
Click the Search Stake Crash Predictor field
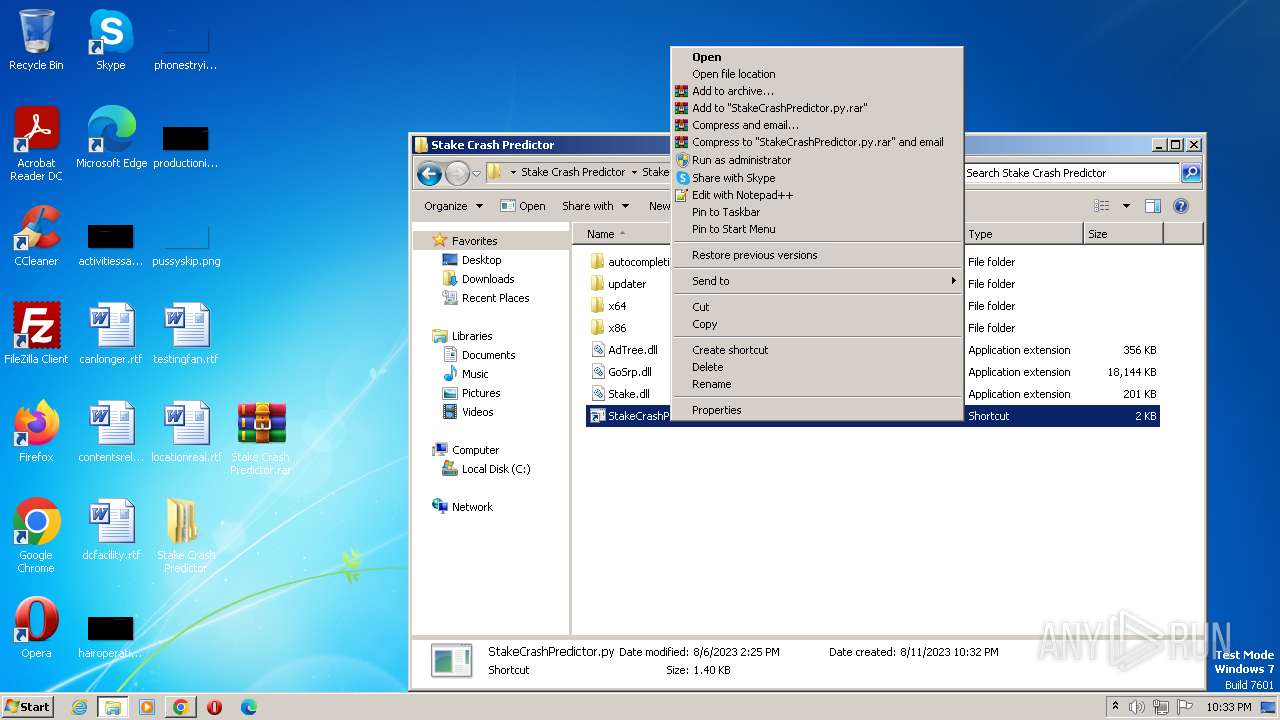pos(1071,173)
